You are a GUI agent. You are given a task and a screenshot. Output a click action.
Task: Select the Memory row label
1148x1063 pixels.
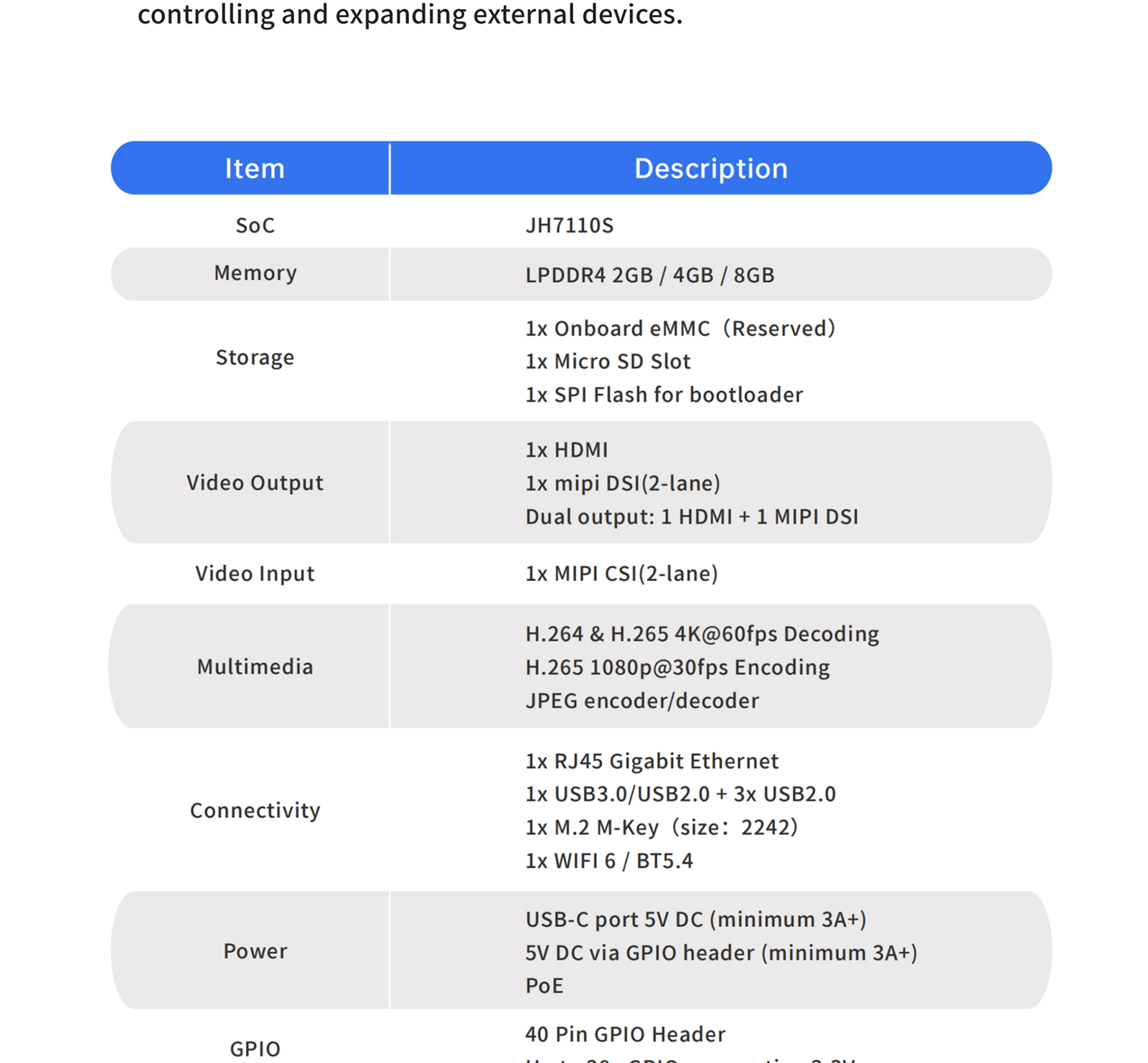255,273
